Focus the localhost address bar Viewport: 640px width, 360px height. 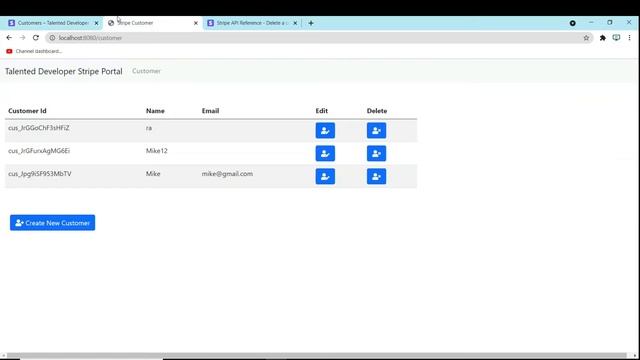point(318,38)
